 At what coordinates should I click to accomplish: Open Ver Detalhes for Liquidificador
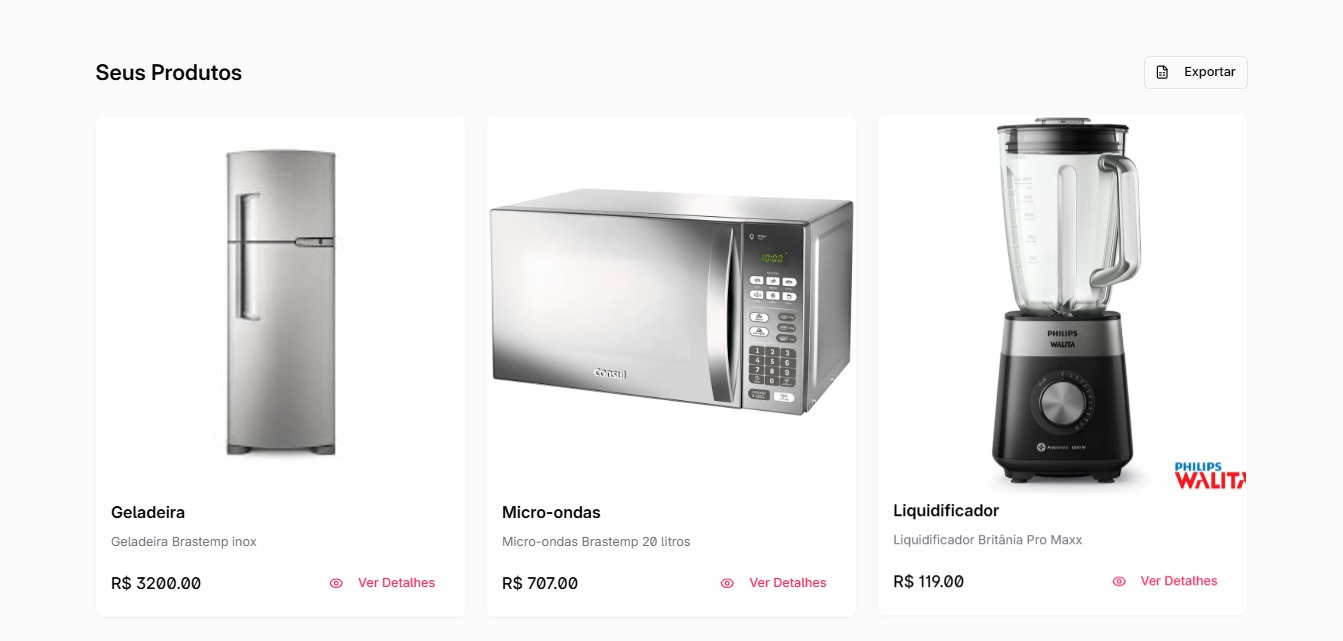pyautogui.click(x=1178, y=581)
